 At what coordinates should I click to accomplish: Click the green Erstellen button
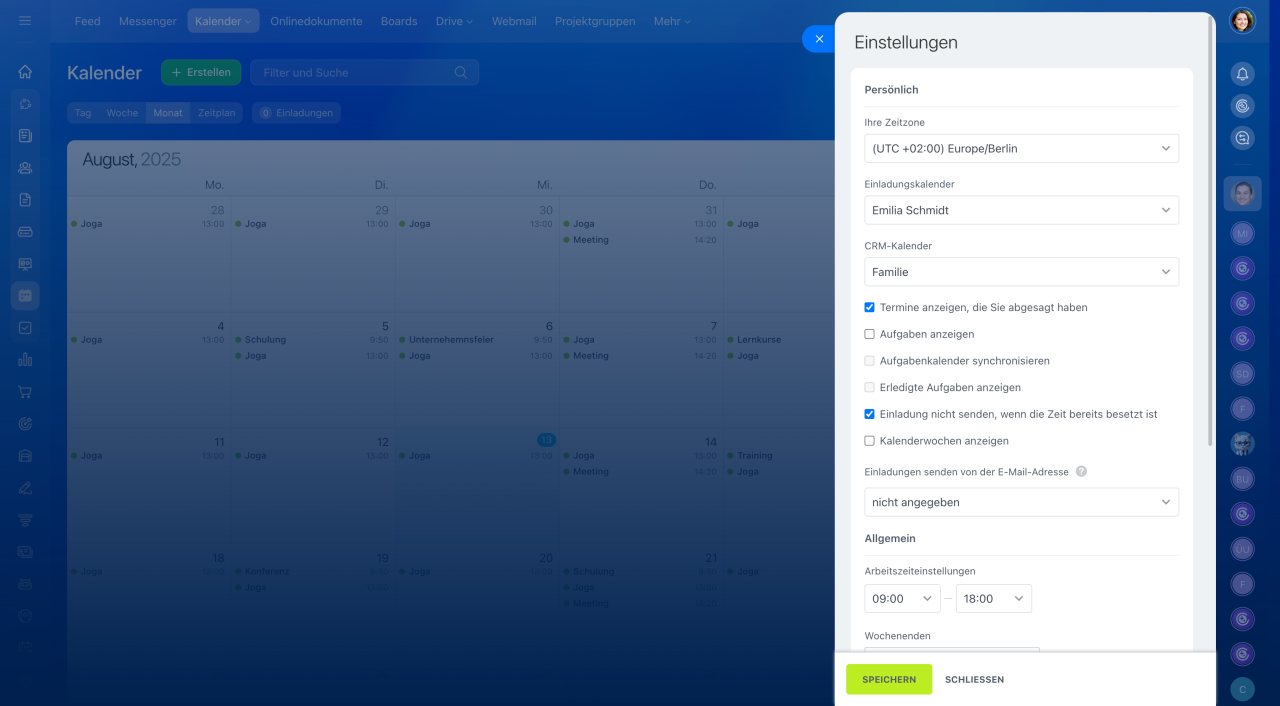201,72
